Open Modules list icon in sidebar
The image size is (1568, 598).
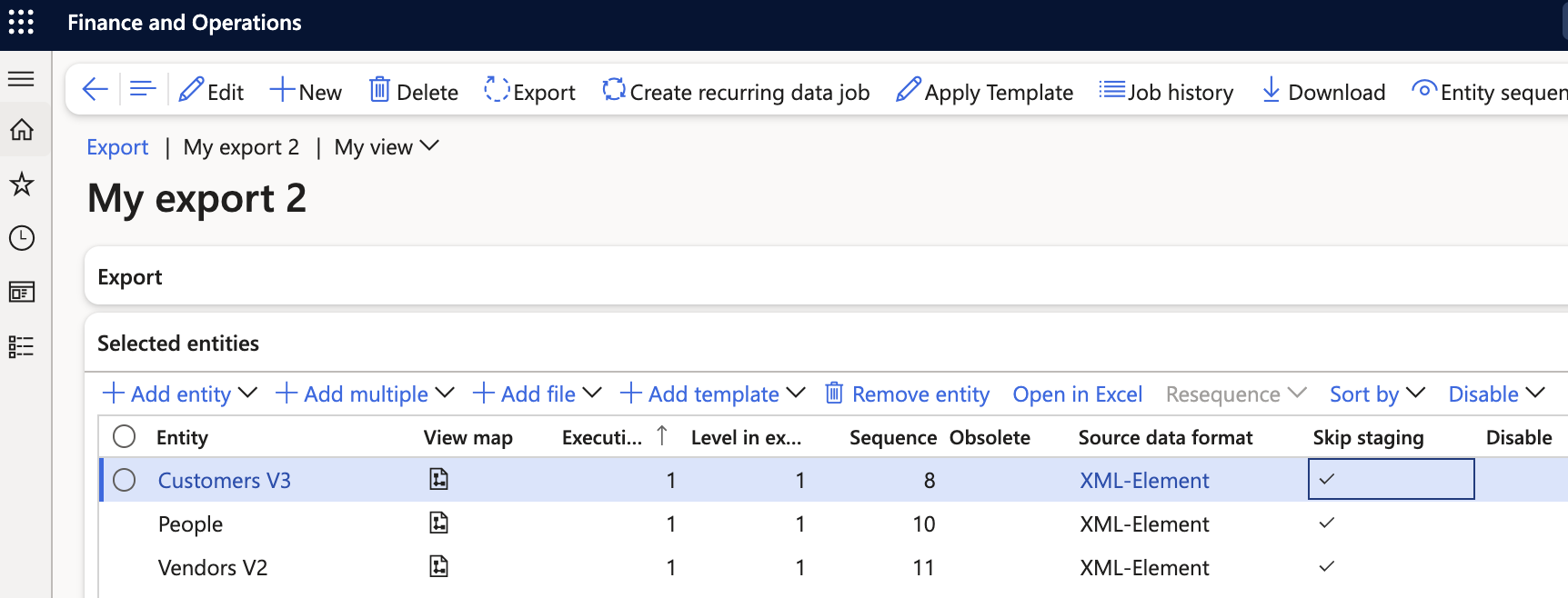21,346
